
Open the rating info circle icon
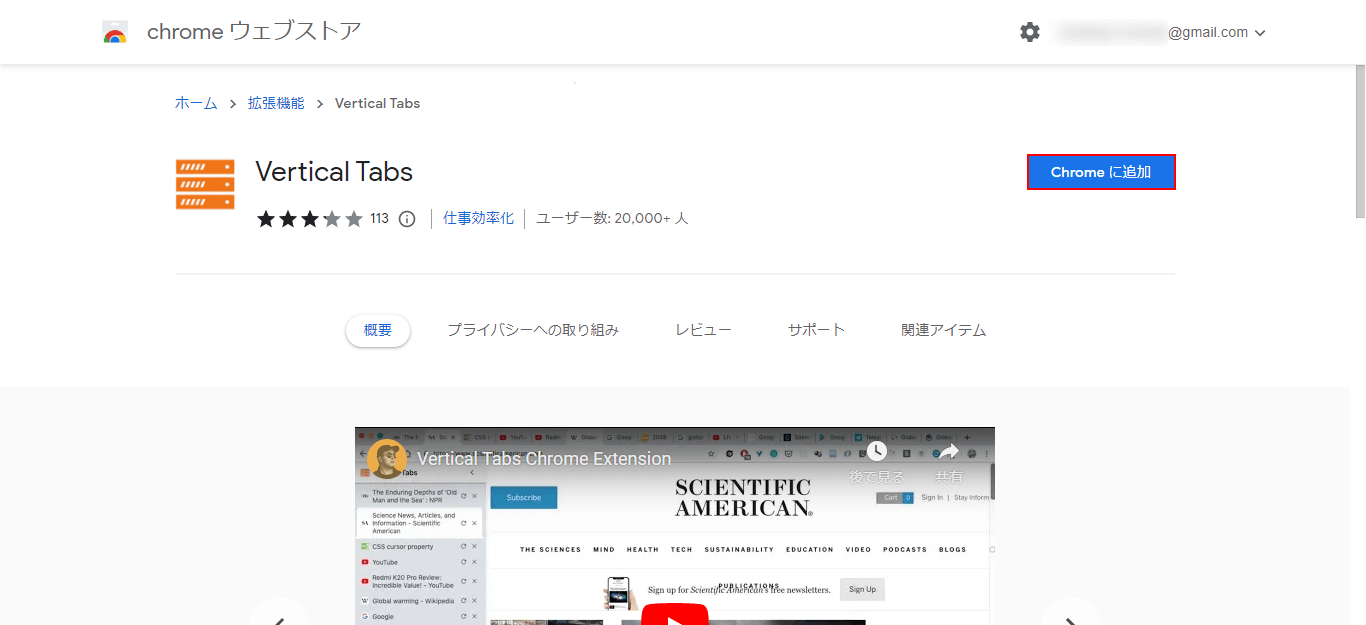tap(407, 219)
